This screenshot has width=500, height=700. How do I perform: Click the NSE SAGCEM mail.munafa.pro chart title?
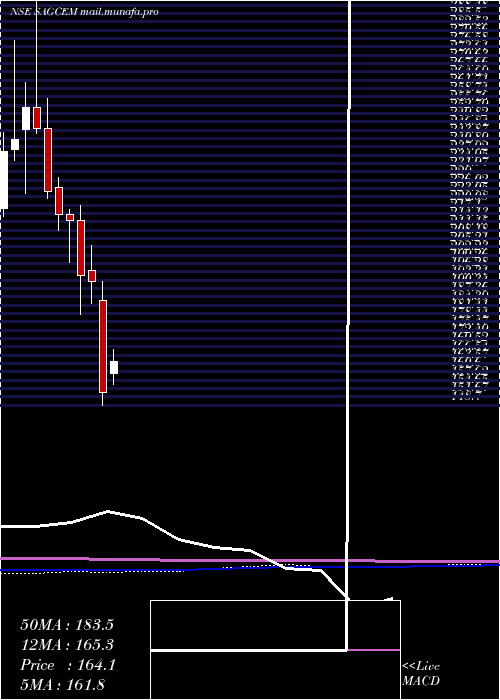click(84, 12)
